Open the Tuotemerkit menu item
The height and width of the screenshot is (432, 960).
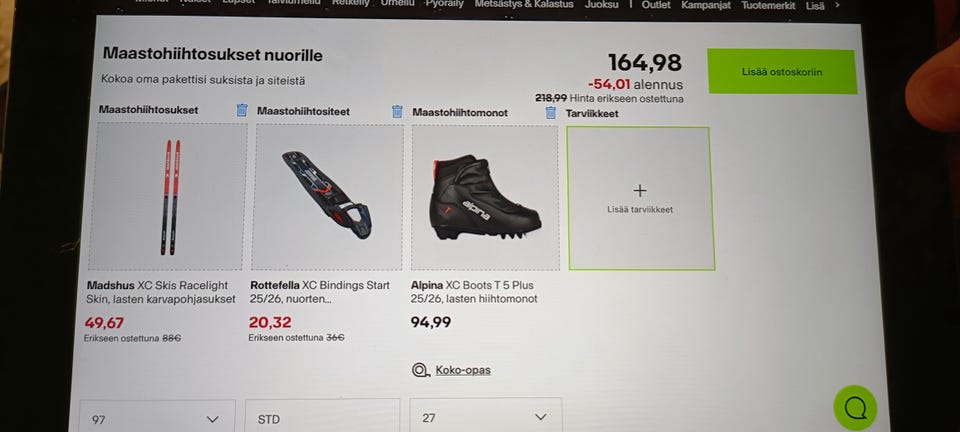click(x=768, y=5)
